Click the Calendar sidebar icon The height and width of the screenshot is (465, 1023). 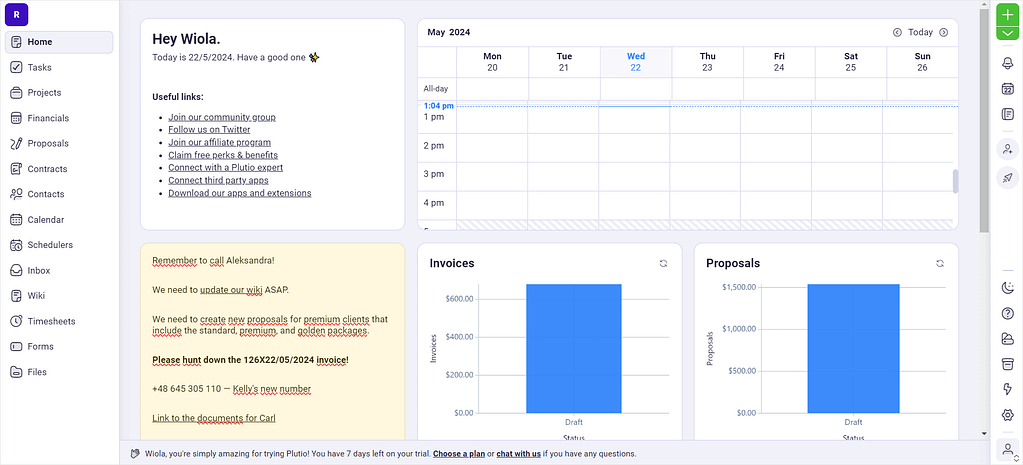pos(16,220)
